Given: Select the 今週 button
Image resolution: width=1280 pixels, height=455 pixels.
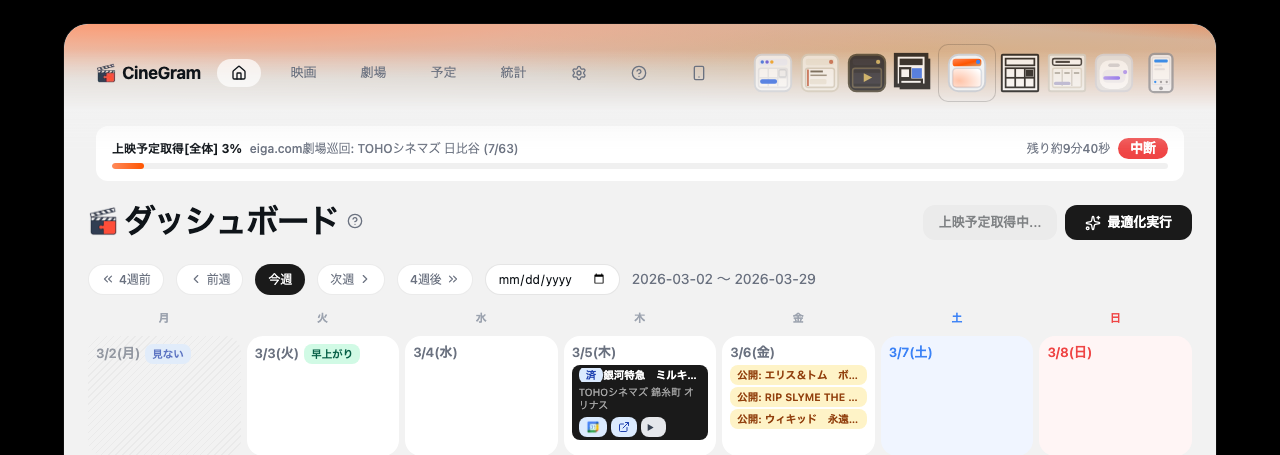Looking at the screenshot, I should click(280, 279).
